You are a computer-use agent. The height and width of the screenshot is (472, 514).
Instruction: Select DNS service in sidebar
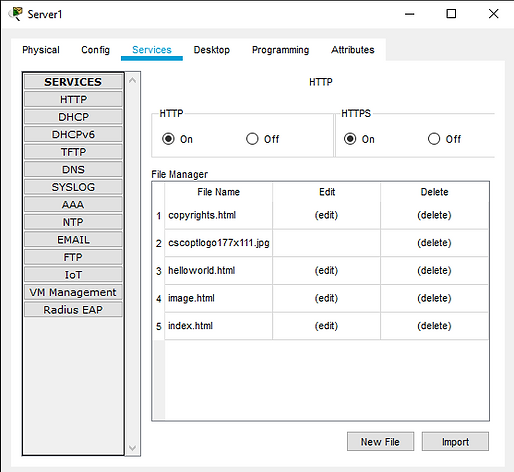73,170
